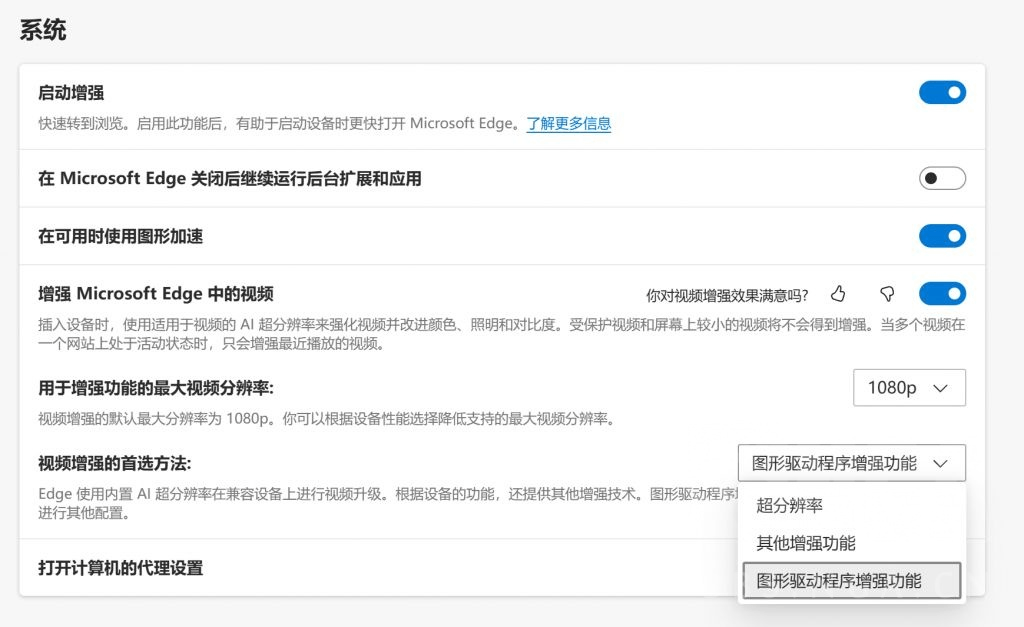The image size is (1024, 627).
Task: Click the 启动增强 setting title
Action: point(71,93)
